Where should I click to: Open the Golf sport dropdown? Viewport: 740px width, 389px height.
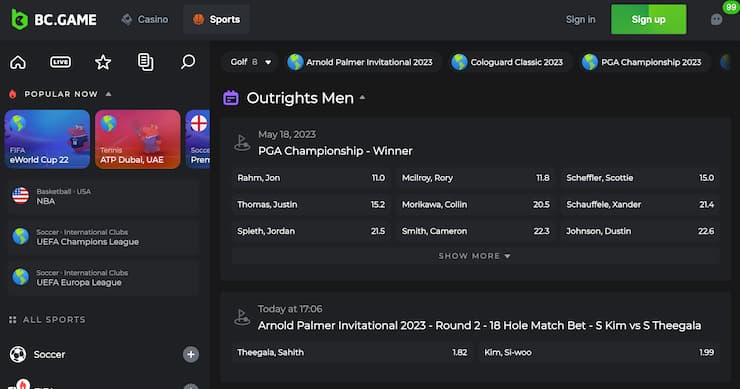[x=251, y=62]
